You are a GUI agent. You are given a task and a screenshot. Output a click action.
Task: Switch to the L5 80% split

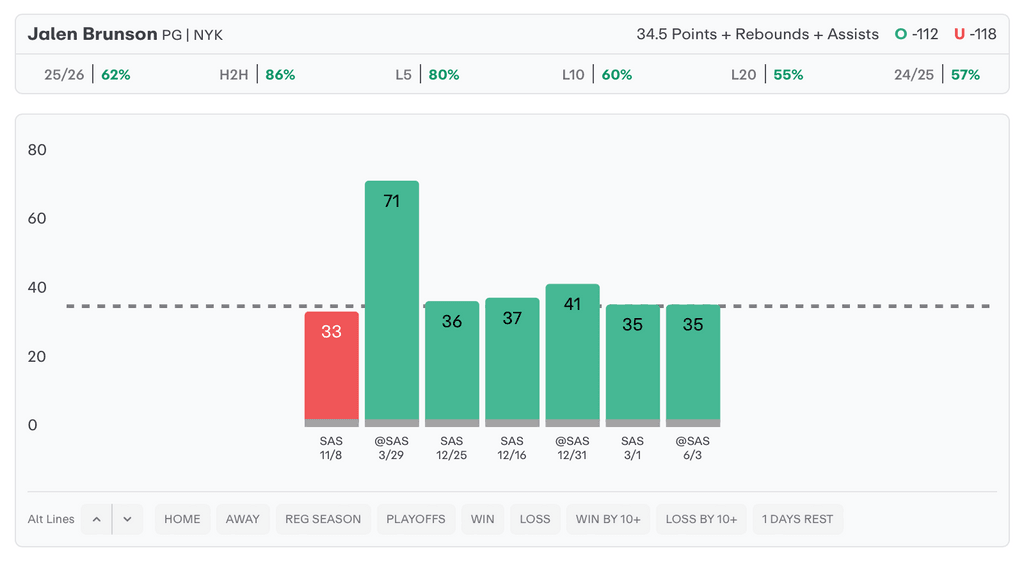click(427, 74)
